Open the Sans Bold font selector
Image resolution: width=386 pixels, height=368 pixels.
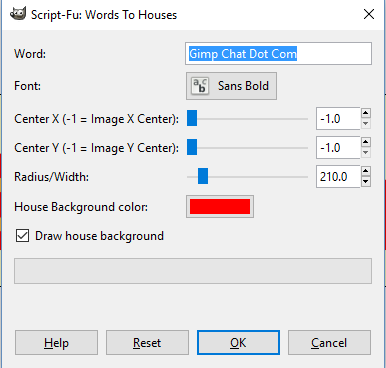coord(231,86)
